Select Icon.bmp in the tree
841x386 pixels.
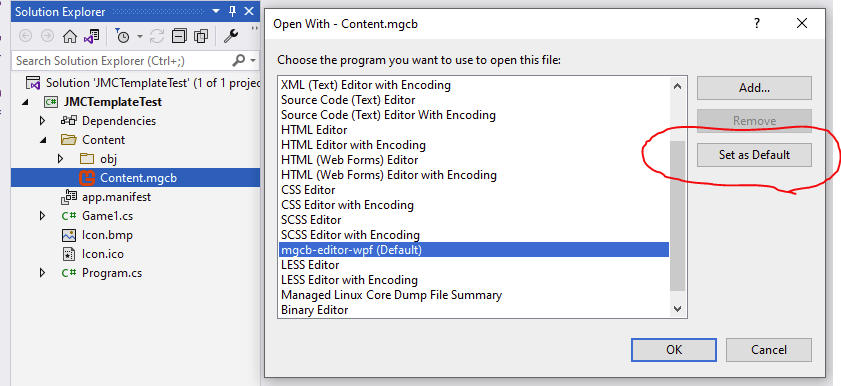(x=107, y=235)
